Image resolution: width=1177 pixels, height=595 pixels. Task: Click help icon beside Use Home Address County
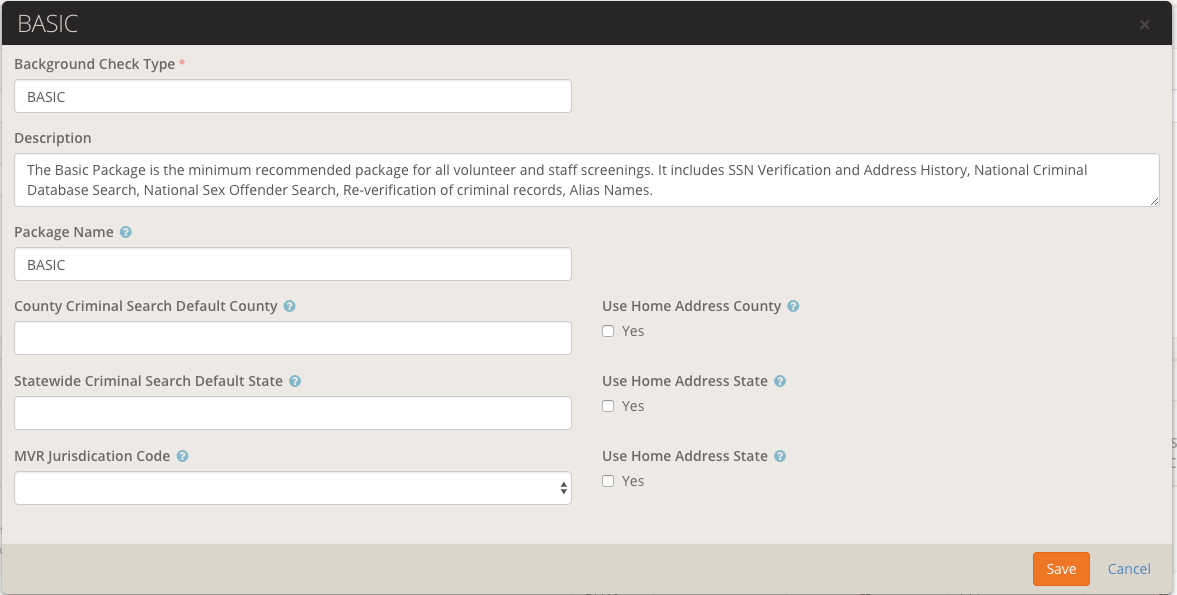coord(793,306)
